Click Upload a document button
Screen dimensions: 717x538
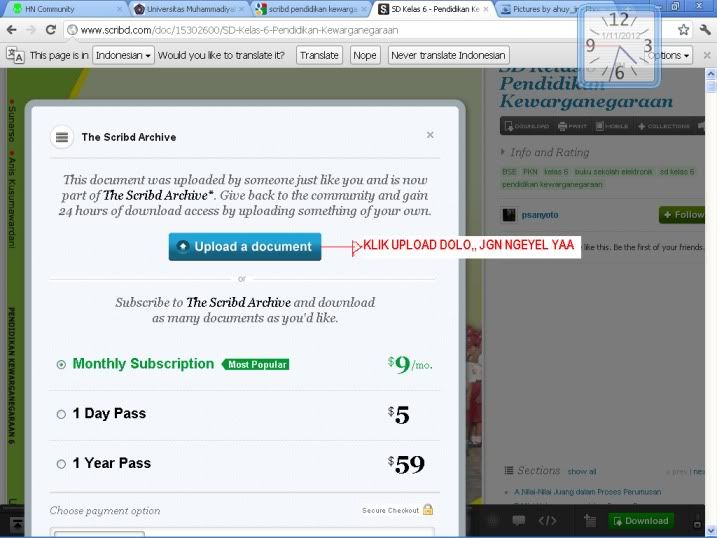pyautogui.click(x=245, y=247)
